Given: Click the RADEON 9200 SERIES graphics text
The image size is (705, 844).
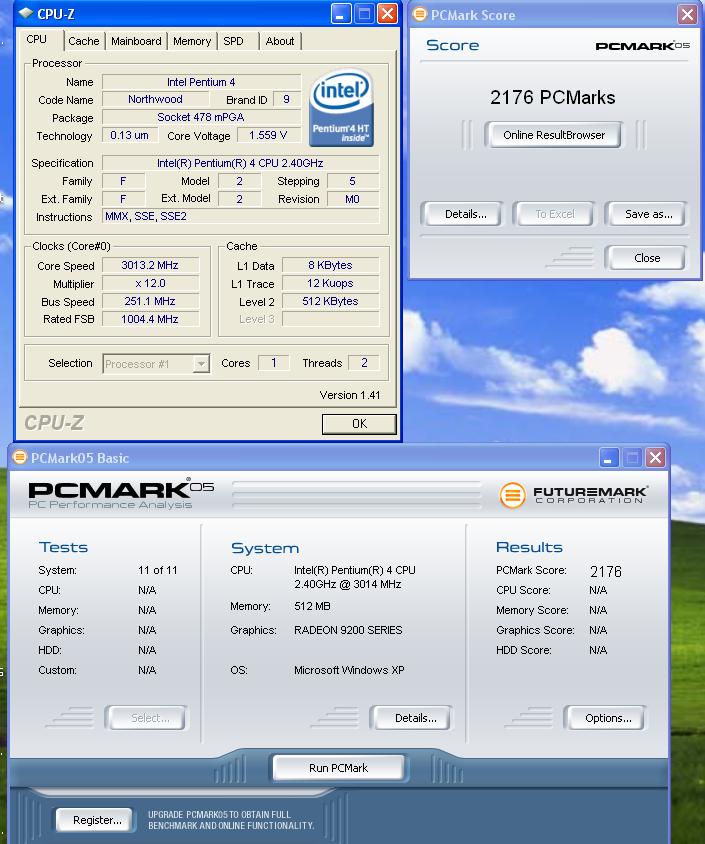Looking at the screenshot, I should click(x=348, y=630).
